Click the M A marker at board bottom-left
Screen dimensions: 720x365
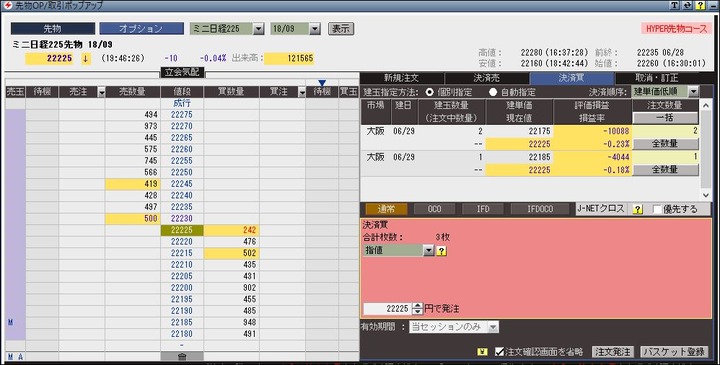[x=15, y=357]
